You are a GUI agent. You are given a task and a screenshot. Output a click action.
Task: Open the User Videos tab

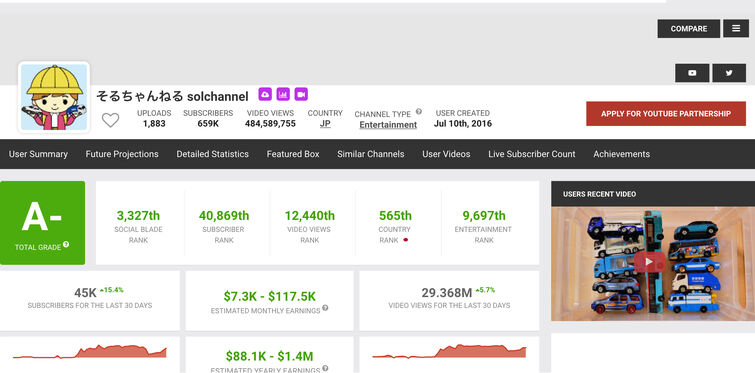(x=446, y=154)
